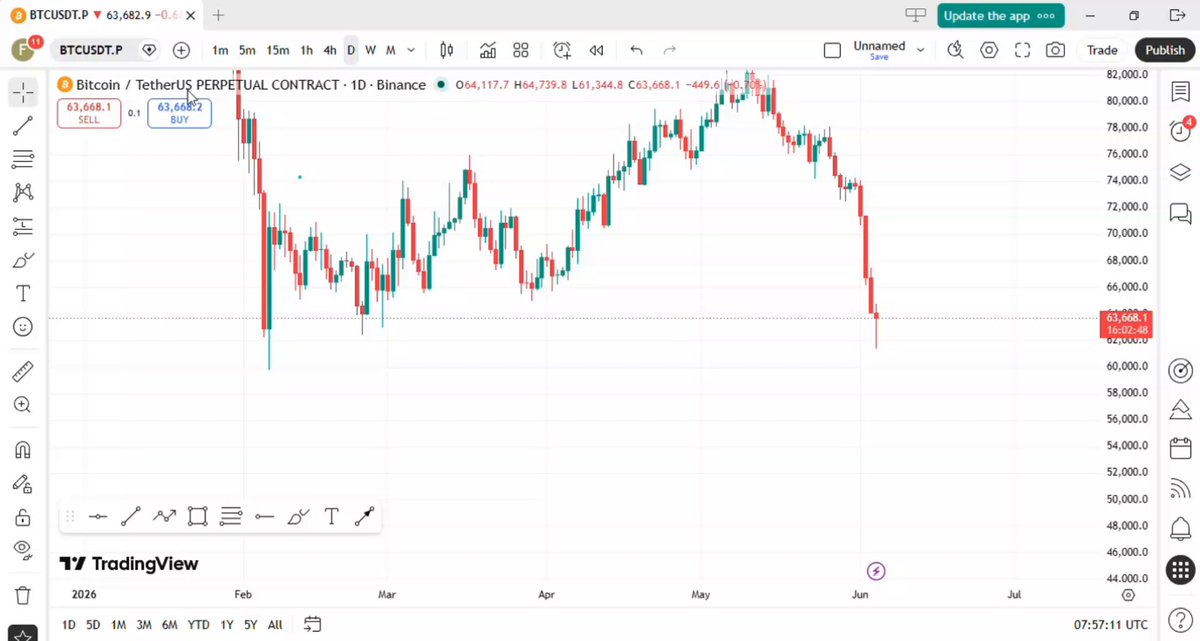Undo the last action
Image resolution: width=1200 pixels, height=641 pixels.
click(637, 50)
